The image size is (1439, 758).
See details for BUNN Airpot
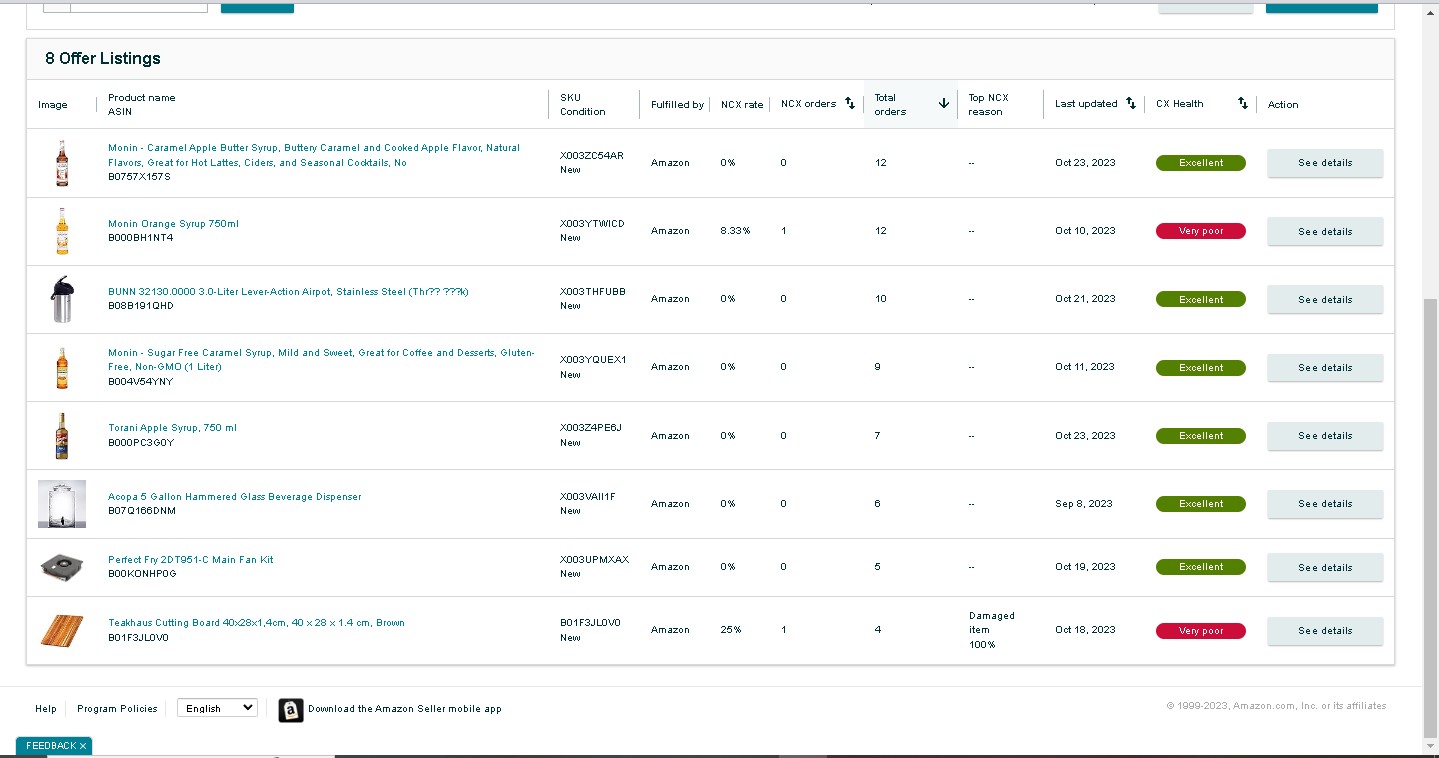pos(1325,299)
